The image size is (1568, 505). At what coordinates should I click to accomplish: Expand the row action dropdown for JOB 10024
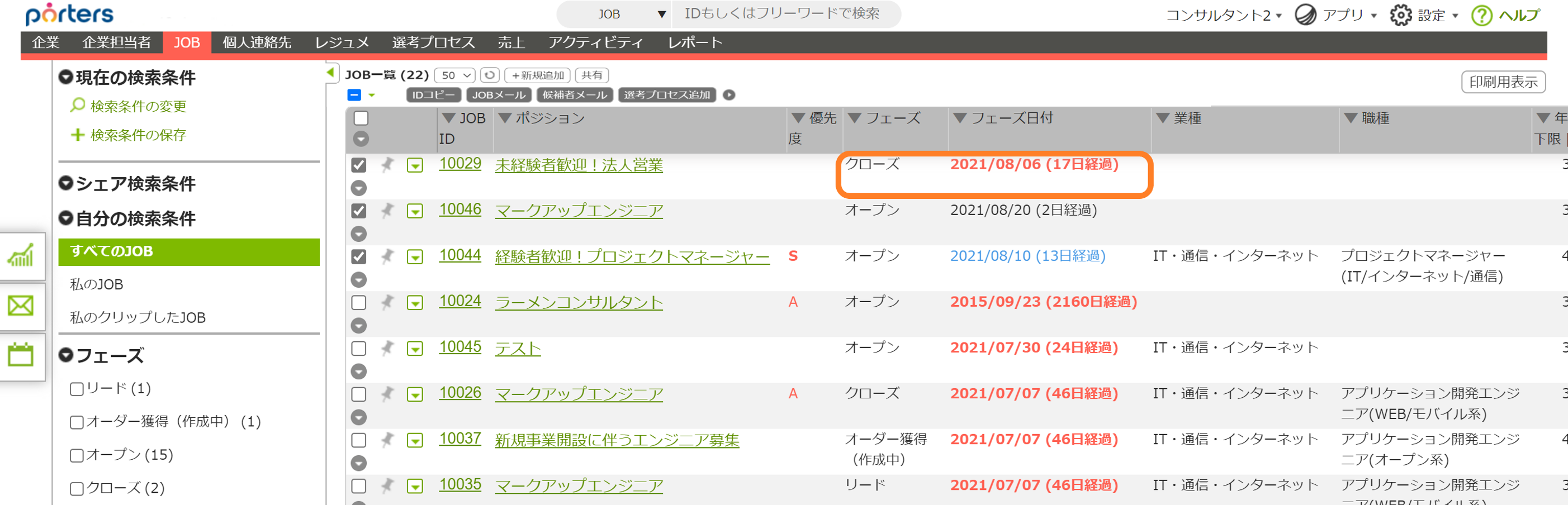tap(415, 302)
